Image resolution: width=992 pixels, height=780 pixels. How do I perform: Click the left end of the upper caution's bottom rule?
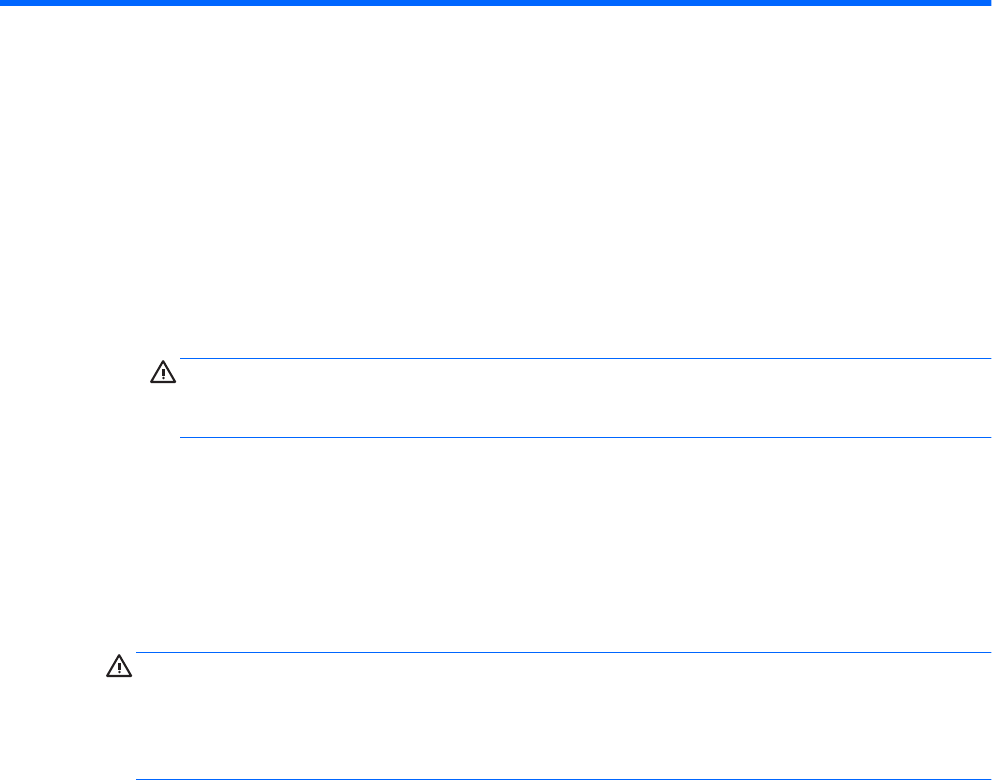point(183,437)
